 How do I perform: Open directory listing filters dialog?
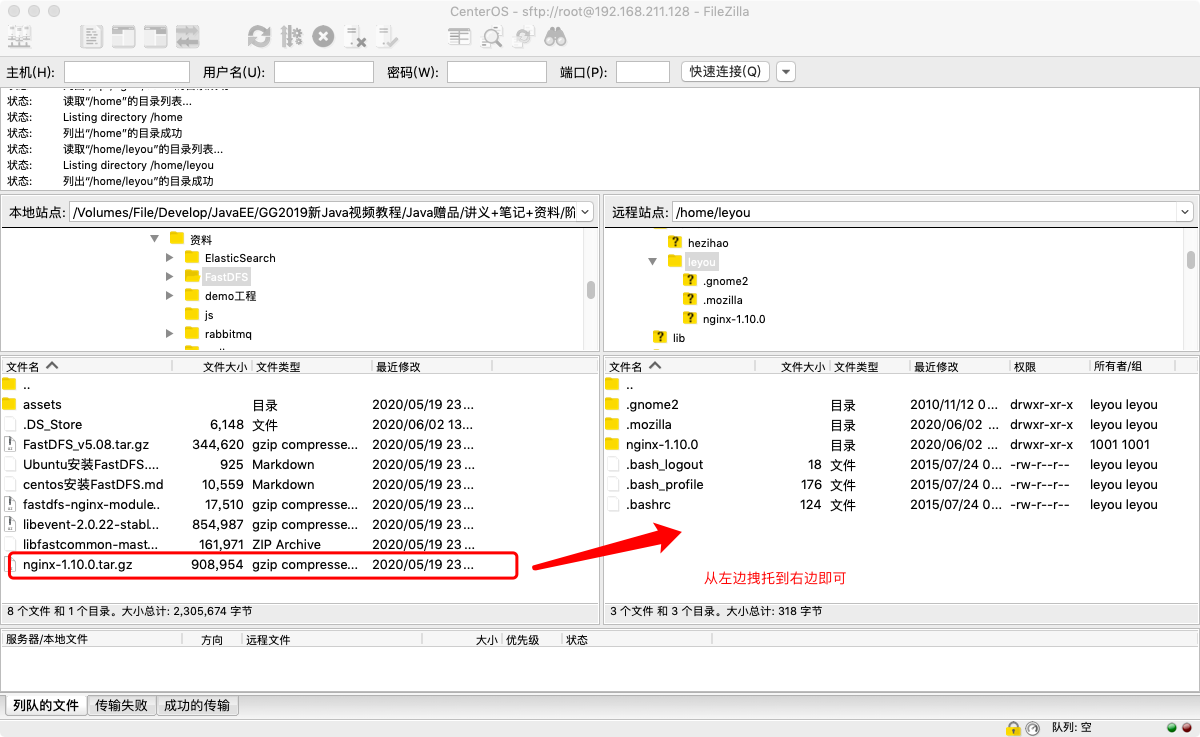click(x=459, y=38)
